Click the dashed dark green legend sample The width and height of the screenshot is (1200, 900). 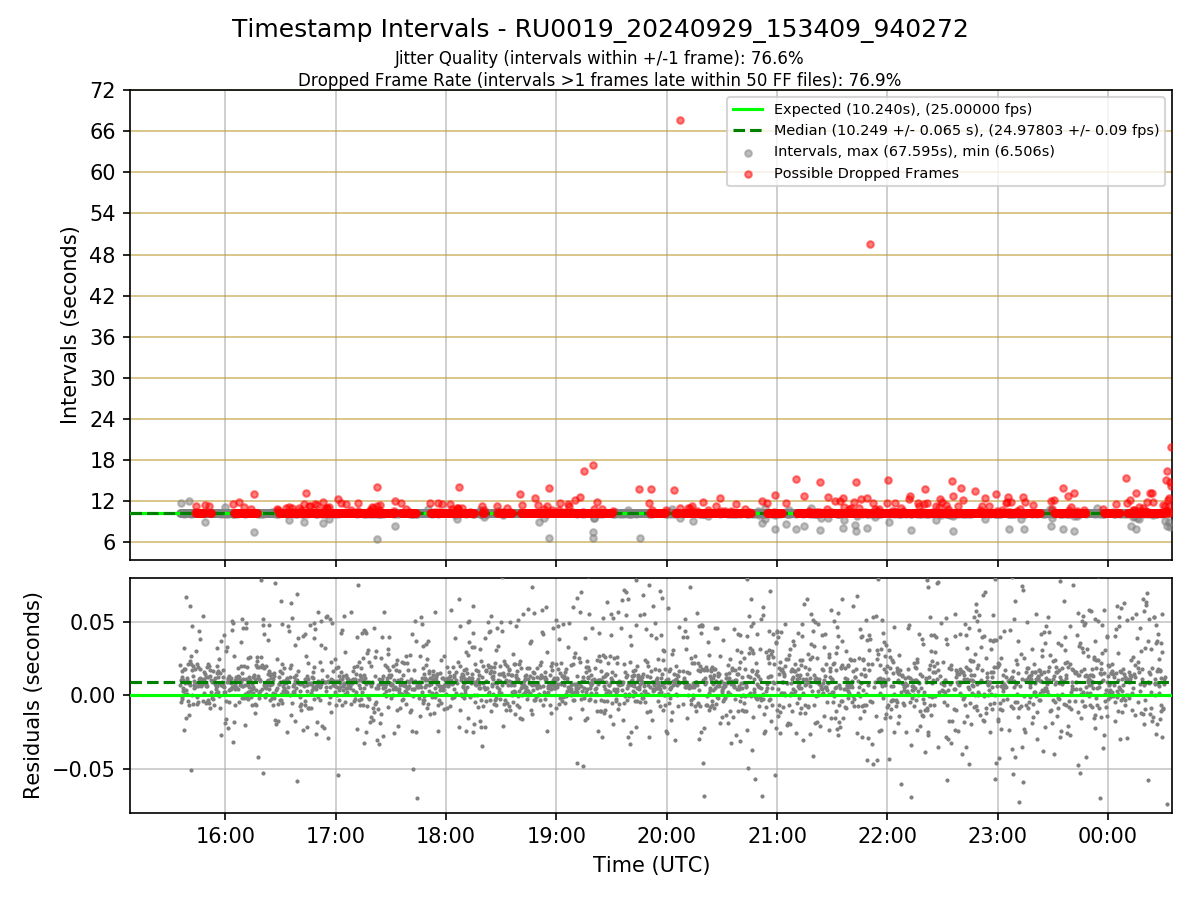748,130
